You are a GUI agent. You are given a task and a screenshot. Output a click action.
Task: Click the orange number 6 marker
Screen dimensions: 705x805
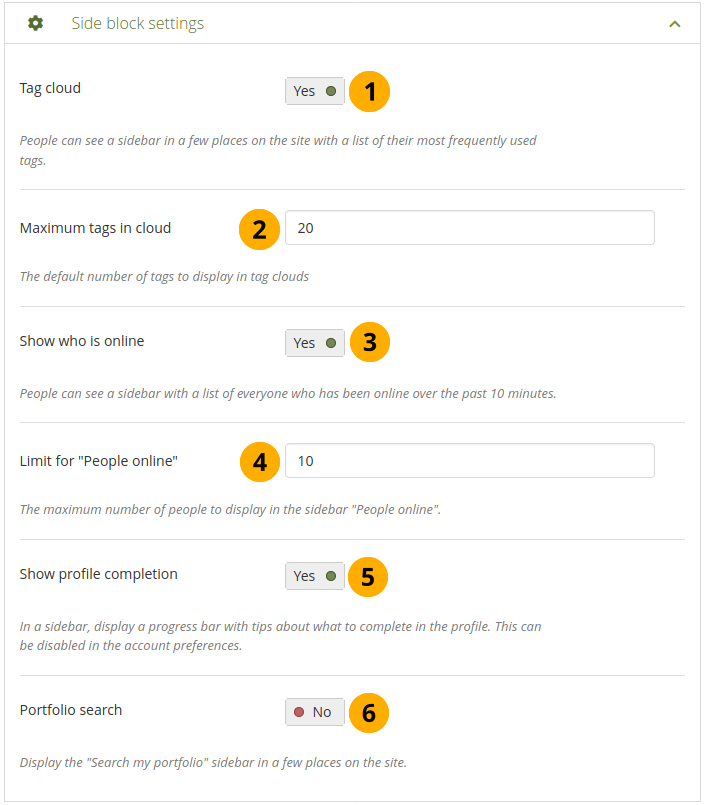pyautogui.click(x=369, y=712)
